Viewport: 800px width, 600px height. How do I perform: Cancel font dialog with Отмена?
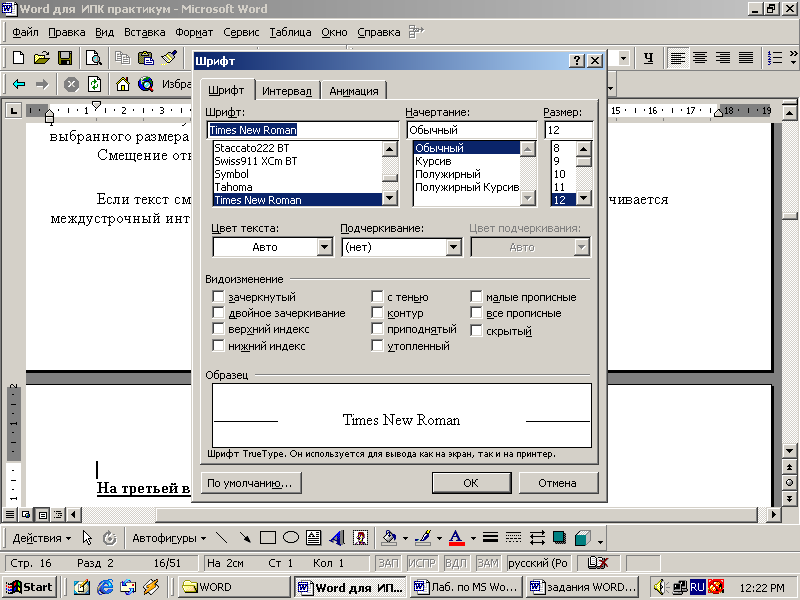tap(557, 483)
